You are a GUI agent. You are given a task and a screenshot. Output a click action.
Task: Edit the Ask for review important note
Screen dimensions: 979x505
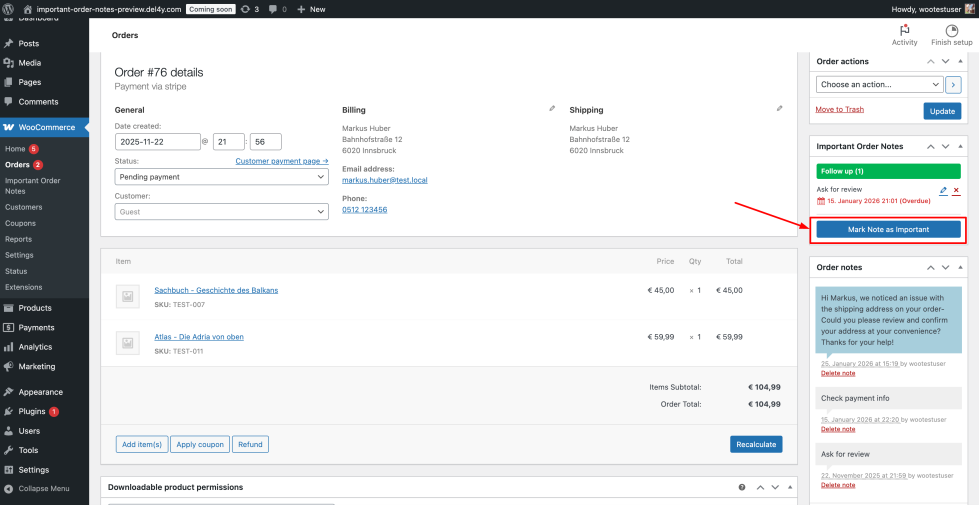[x=943, y=190]
